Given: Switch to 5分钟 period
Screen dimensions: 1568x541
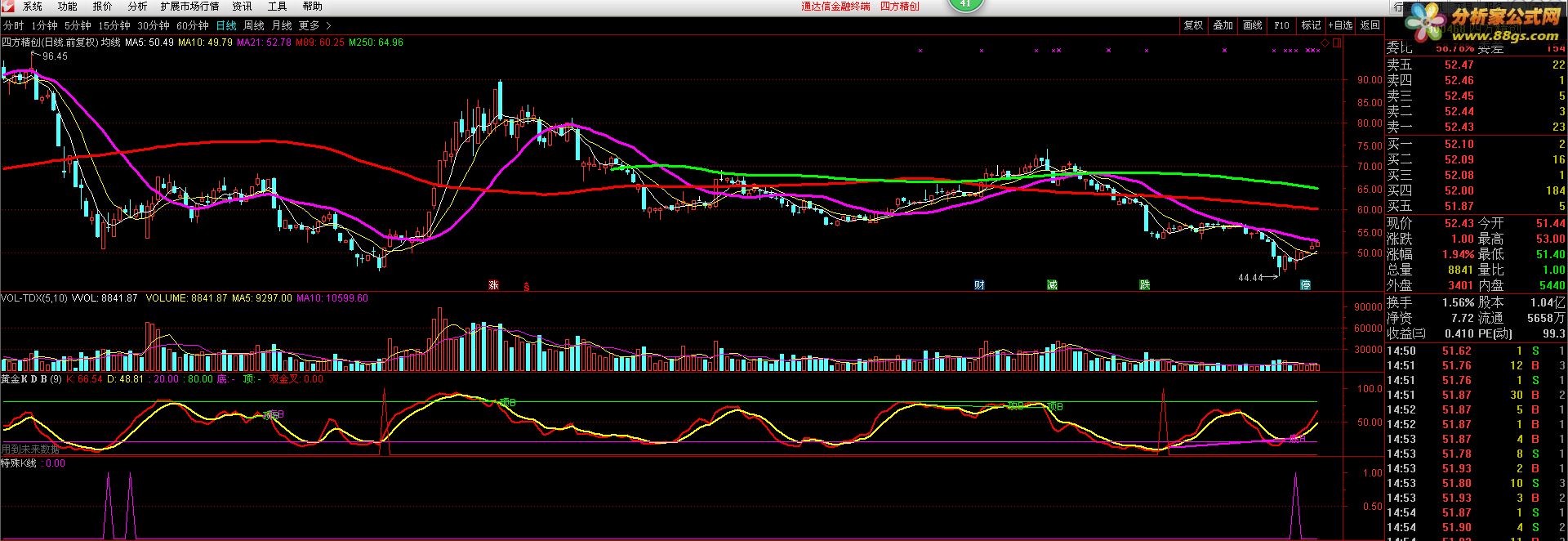Looking at the screenshot, I should click(x=78, y=26).
